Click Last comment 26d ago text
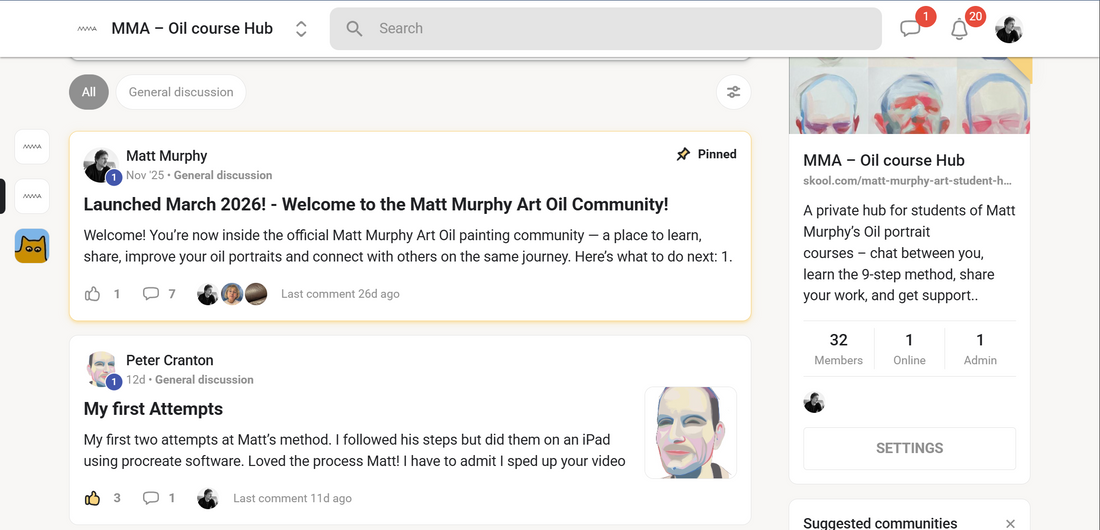Image resolution: width=1100 pixels, height=530 pixels. pyautogui.click(x=340, y=294)
